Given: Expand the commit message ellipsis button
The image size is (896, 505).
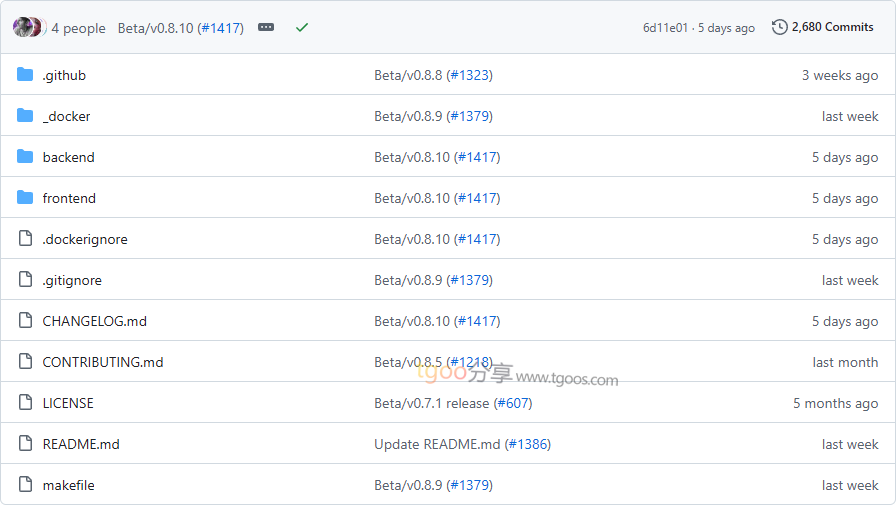Looking at the screenshot, I should click(266, 28).
